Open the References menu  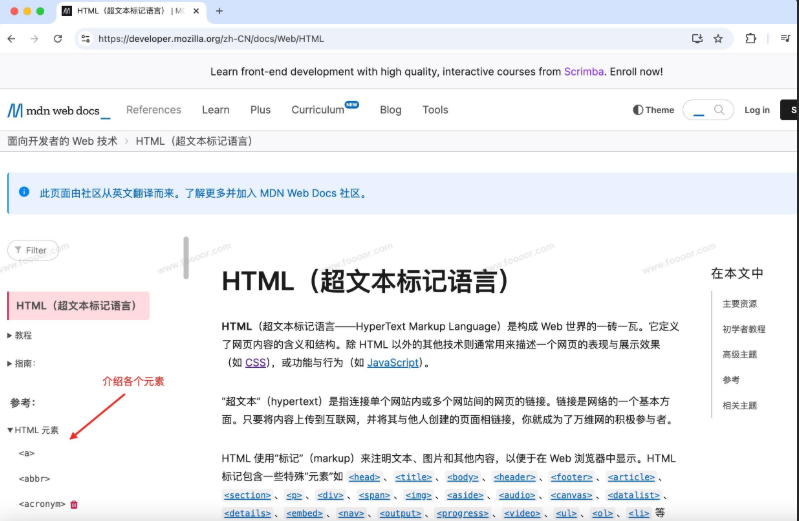pos(153,110)
